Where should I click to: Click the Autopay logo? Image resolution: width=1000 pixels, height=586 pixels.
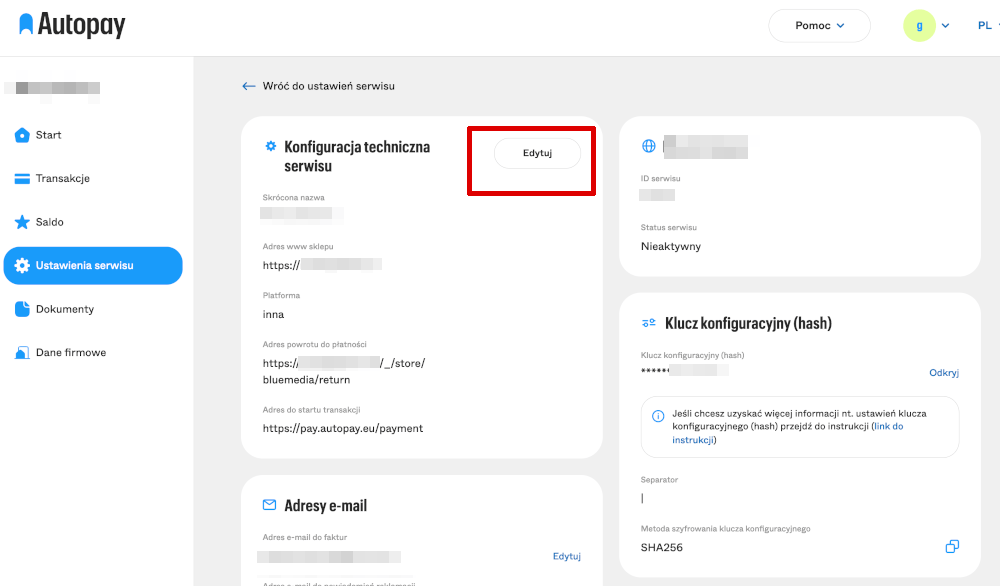point(72,25)
